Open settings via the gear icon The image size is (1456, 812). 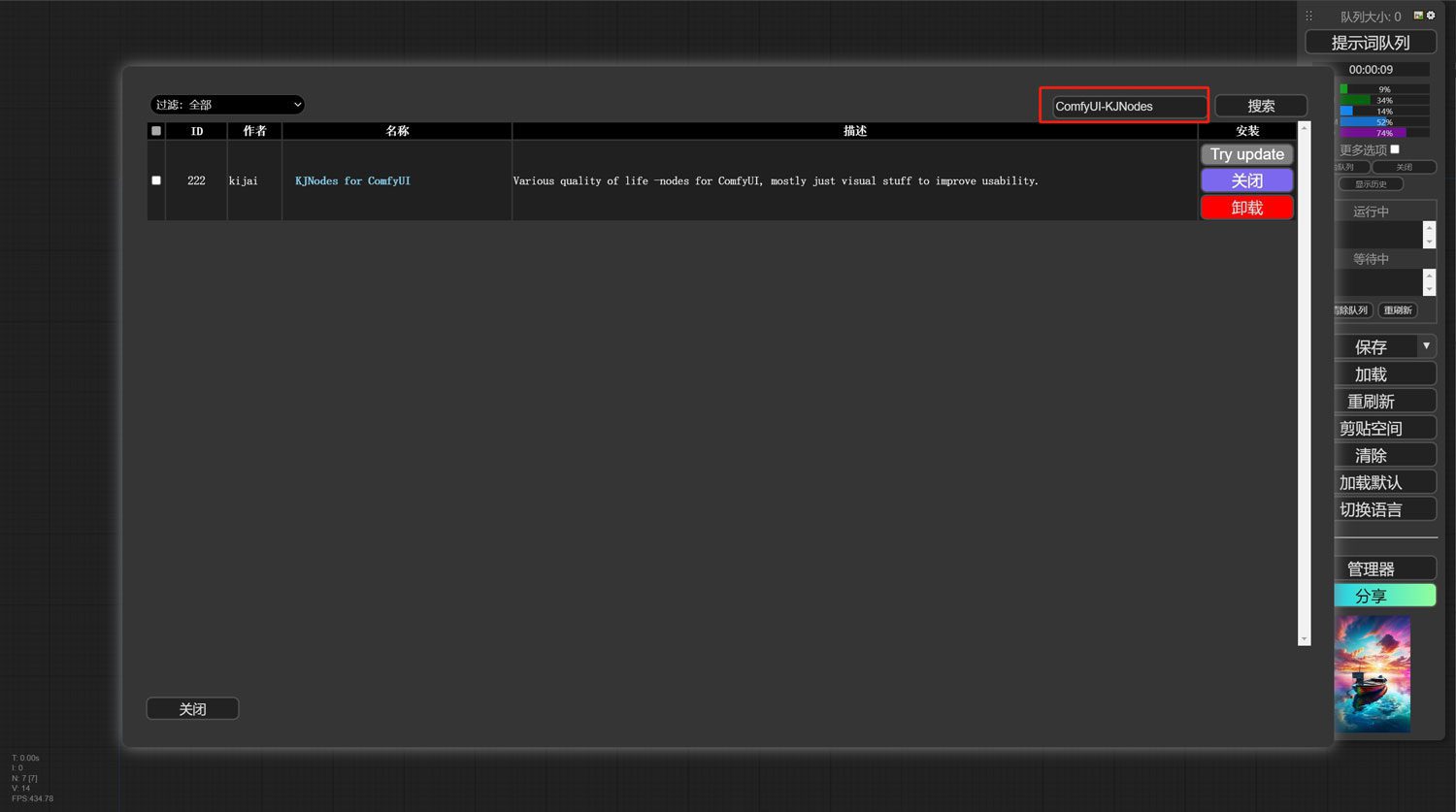(x=1431, y=16)
